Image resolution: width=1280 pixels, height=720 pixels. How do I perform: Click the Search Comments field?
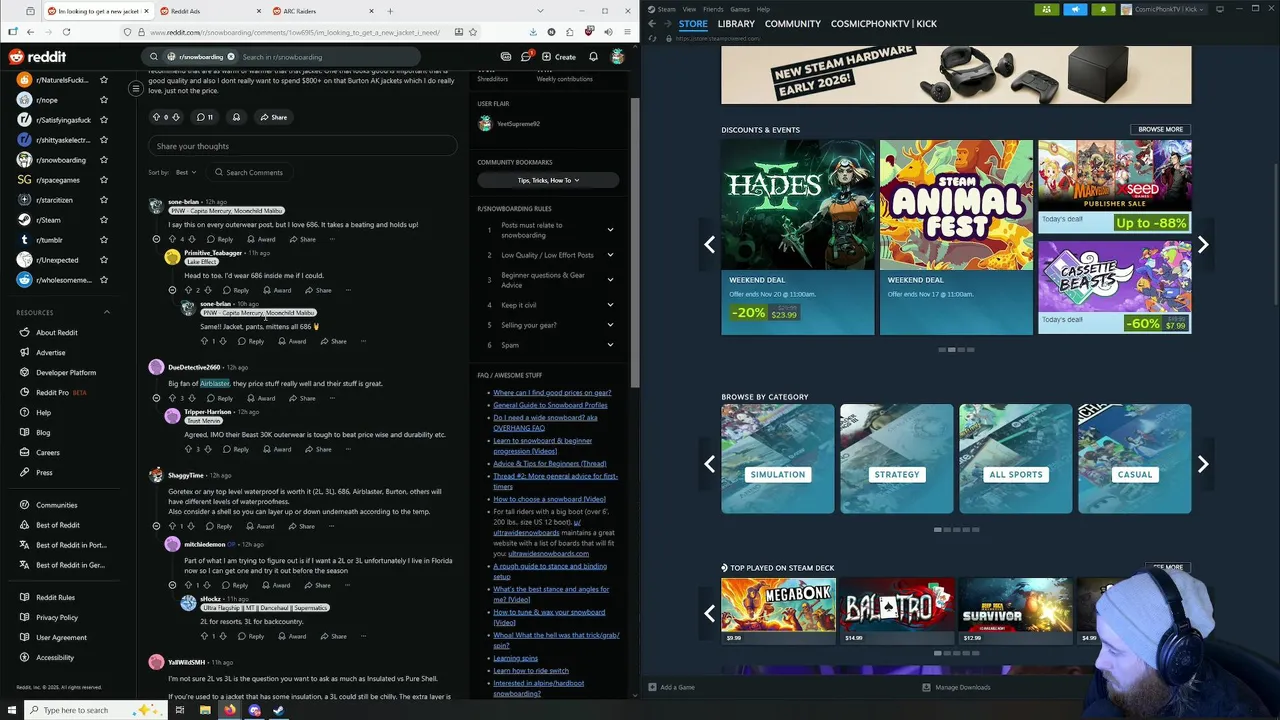coord(248,172)
